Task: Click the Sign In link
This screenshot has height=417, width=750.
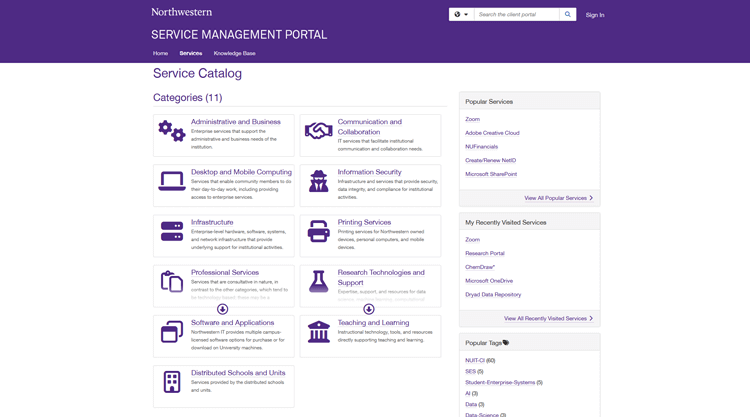Action: pos(595,15)
